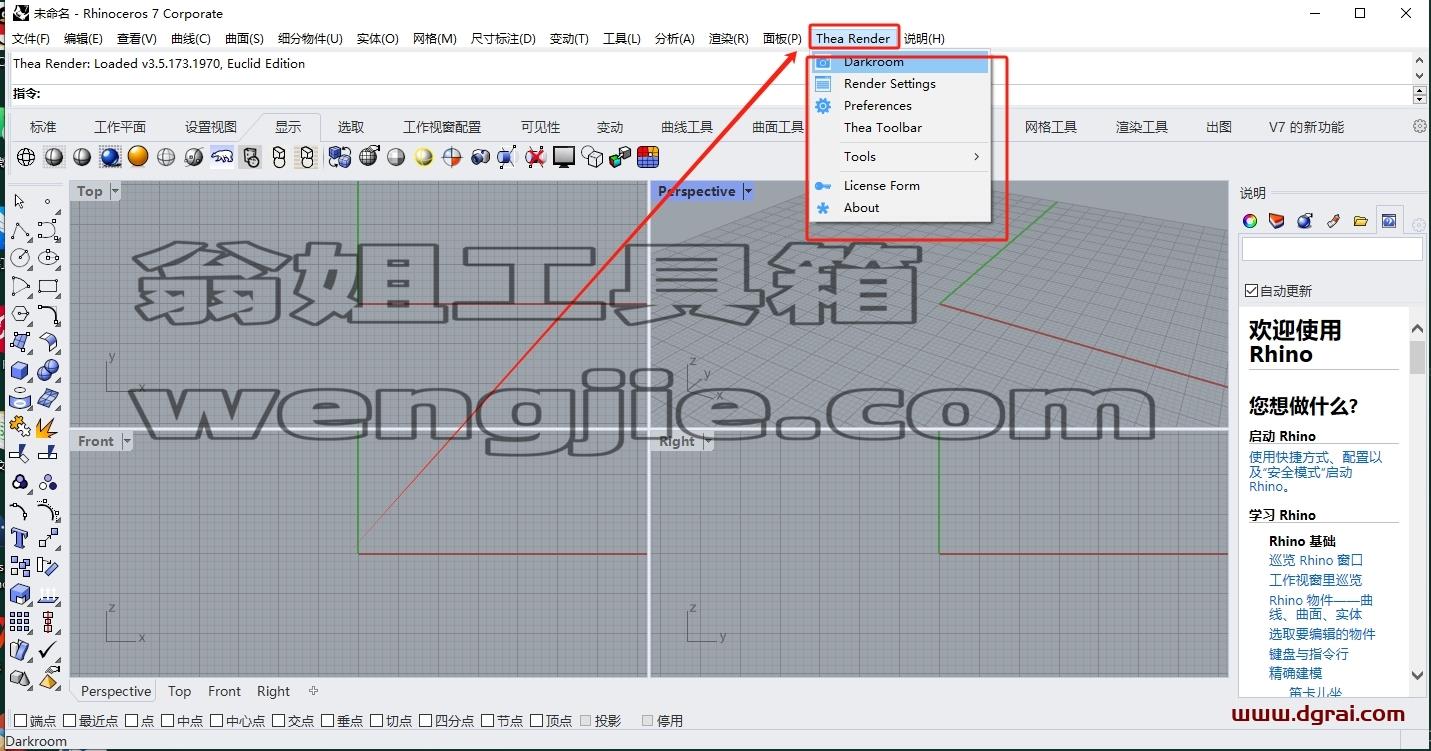Select wireframe display mode globe icon
The height and width of the screenshot is (751, 1431).
[x=26, y=157]
